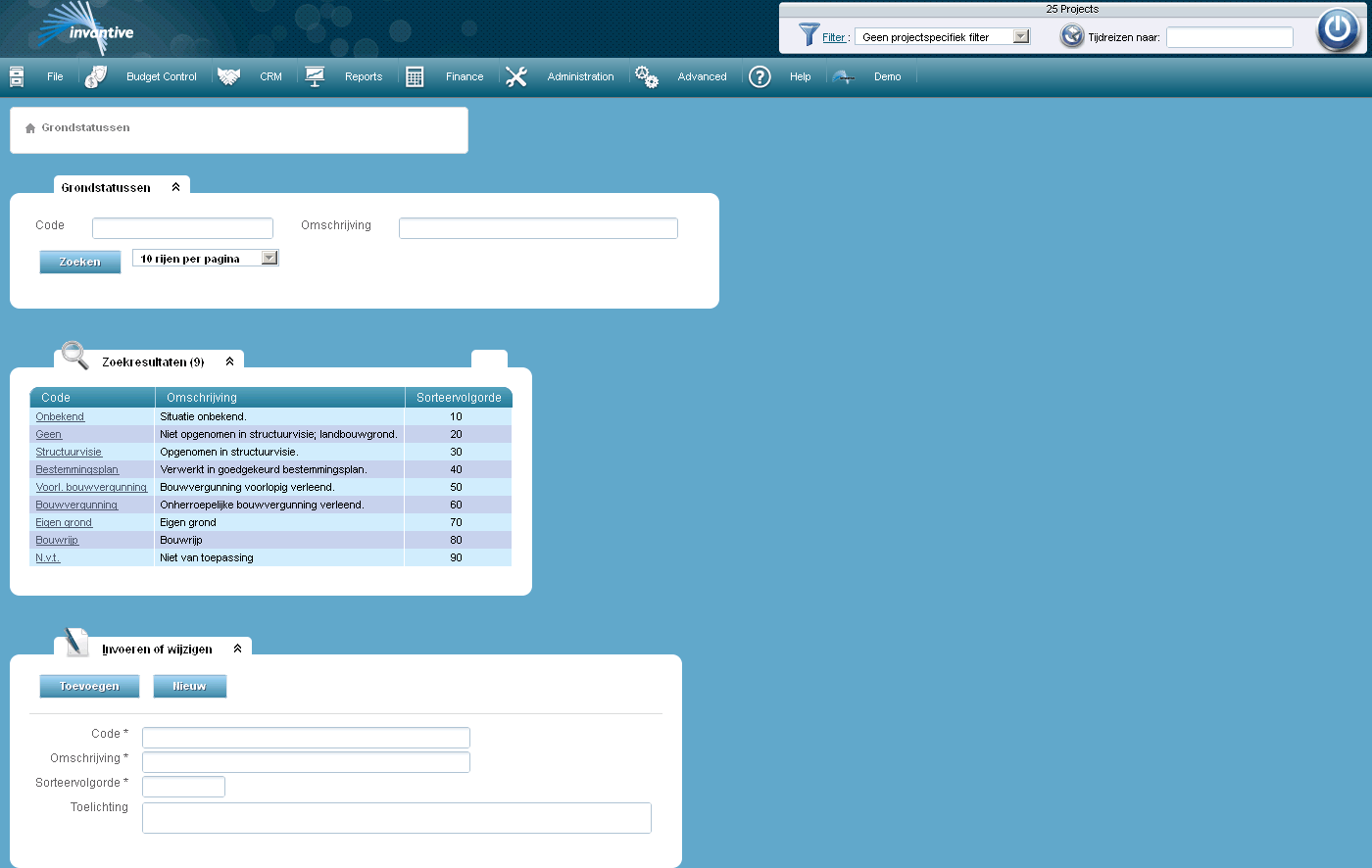Click the blue power logout icon
The width and height of the screenshot is (1372, 868).
tap(1338, 28)
